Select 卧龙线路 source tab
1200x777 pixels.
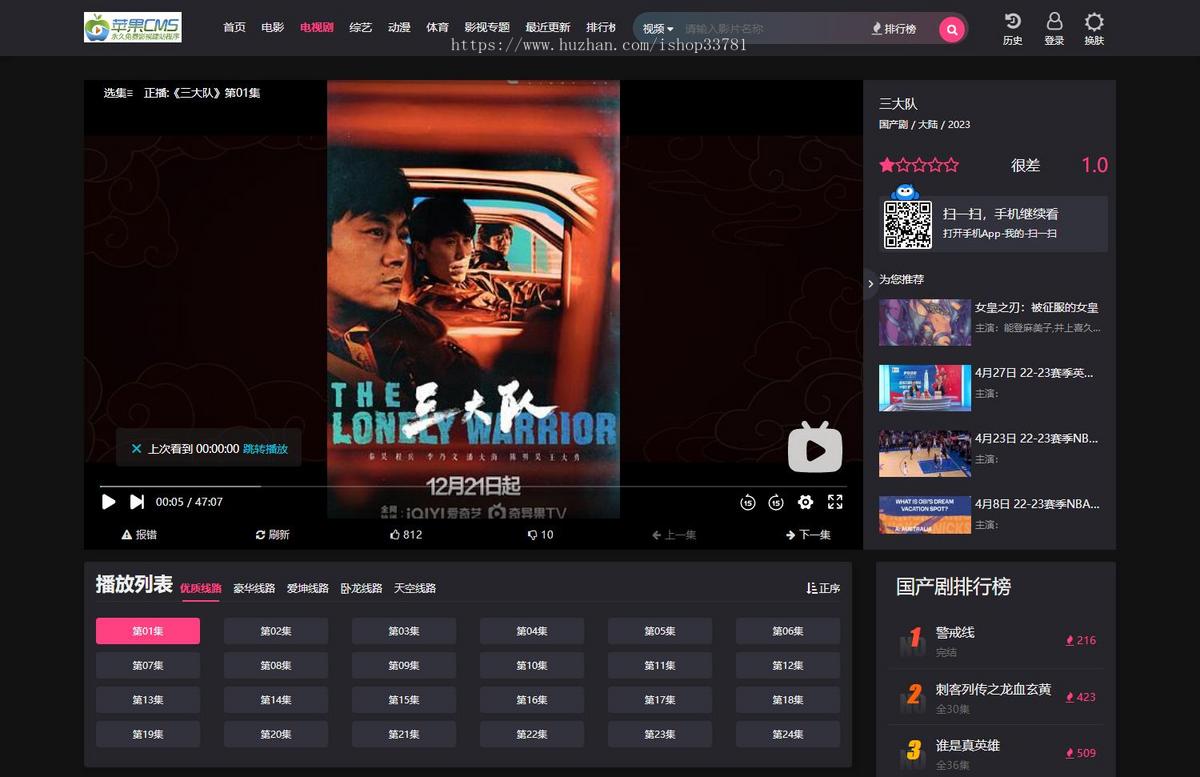coord(361,588)
